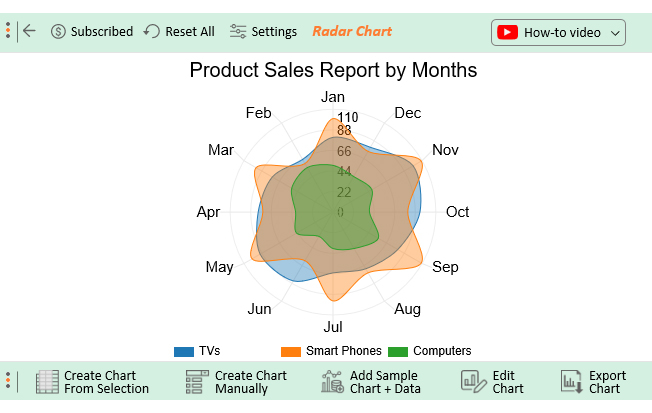This screenshot has width=652, height=413.
Task: Click the Jul axis label
Action: click(x=333, y=327)
